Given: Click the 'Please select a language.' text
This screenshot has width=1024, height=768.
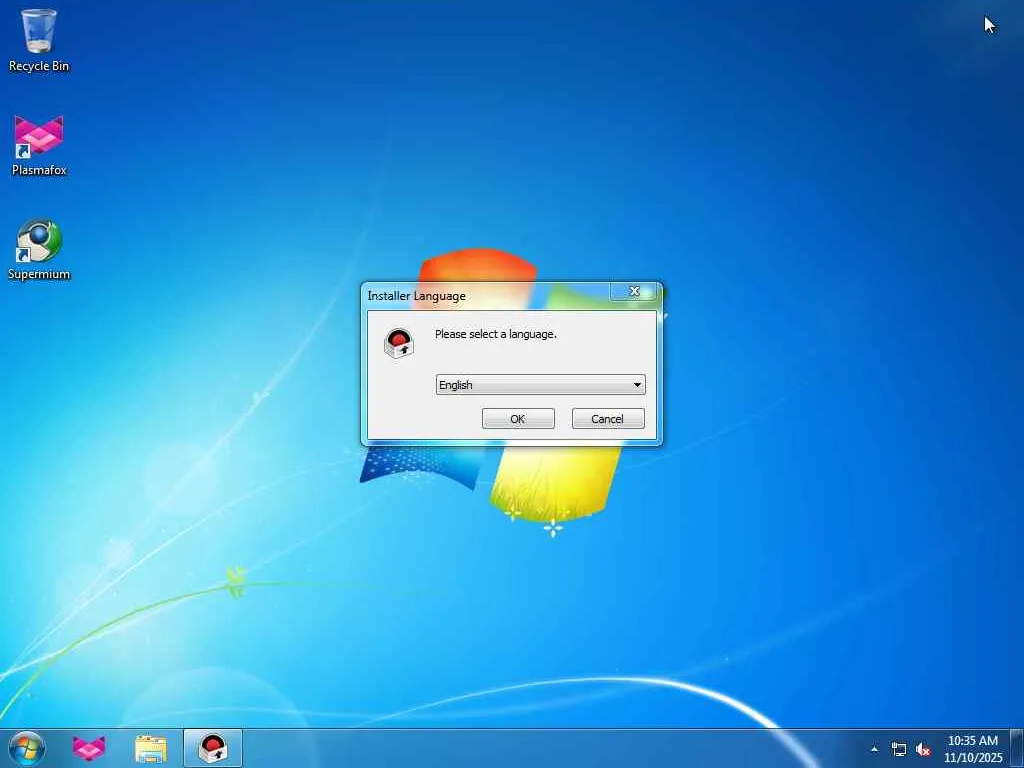Looking at the screenshot, I should [x=496, y=334].
